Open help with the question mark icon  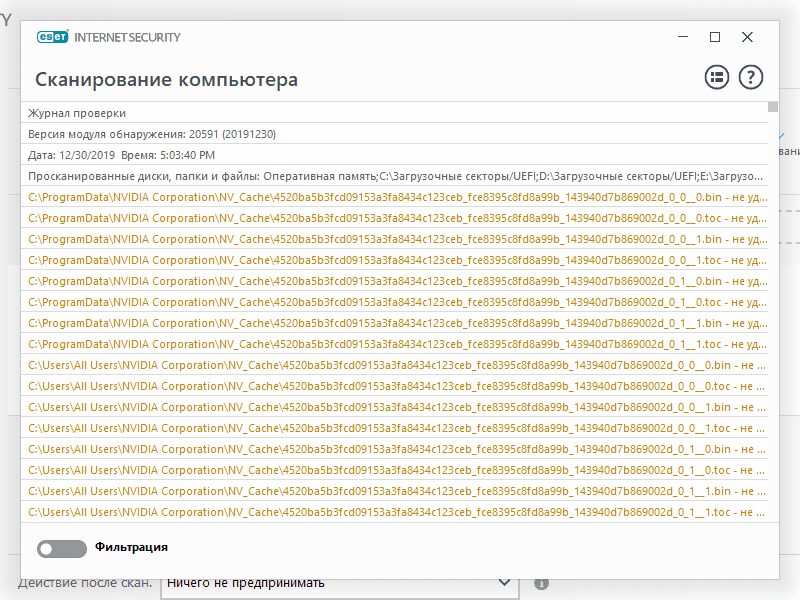tap(750, 78)
